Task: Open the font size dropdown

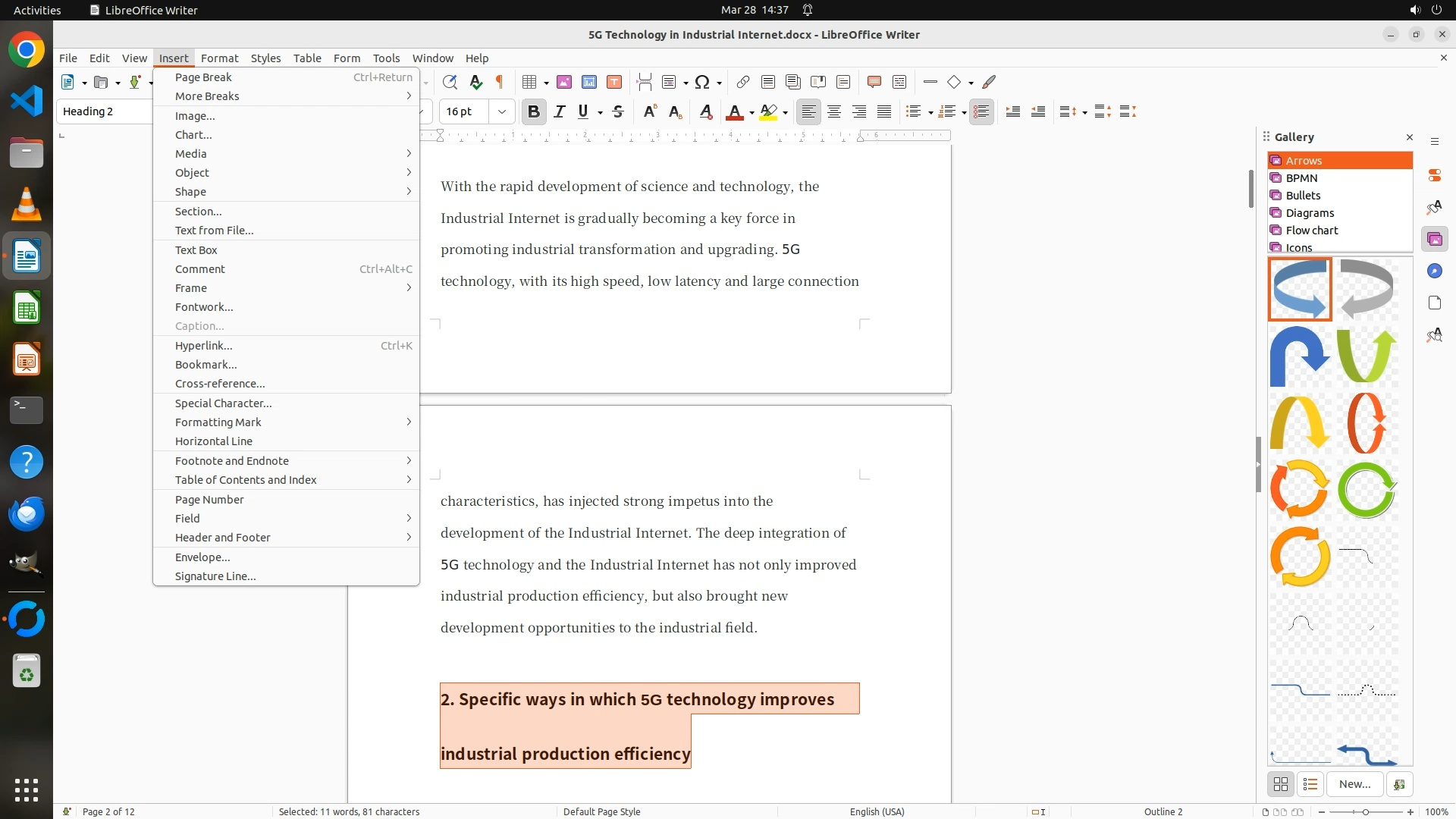Action: [x=502, y=111]
